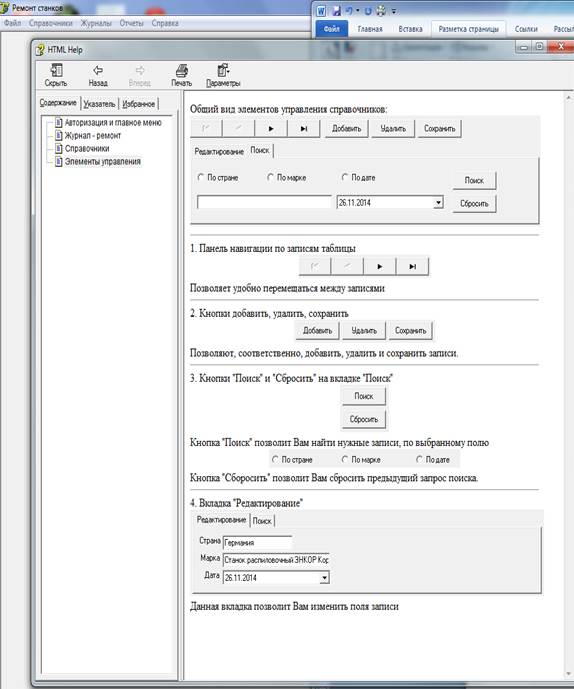
Task: Click the printer icon in Word's quick access toolbar
Action: click(381, 11)
